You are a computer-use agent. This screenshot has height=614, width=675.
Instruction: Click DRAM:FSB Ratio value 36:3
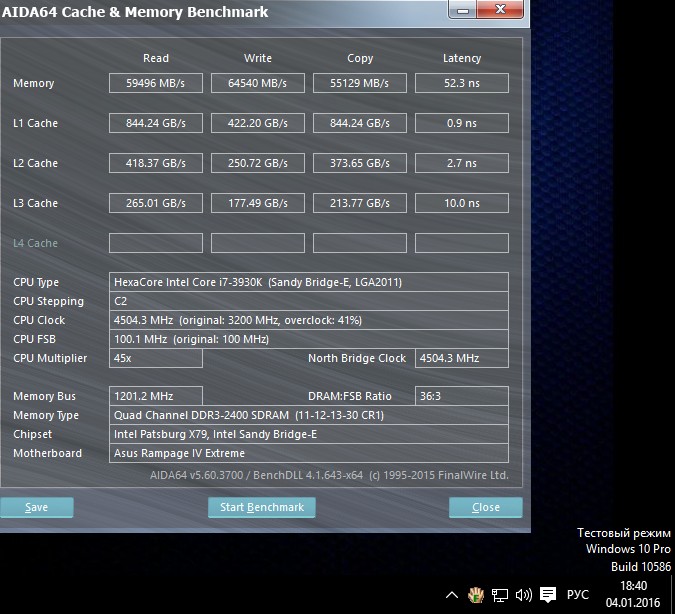click(462, 396)
